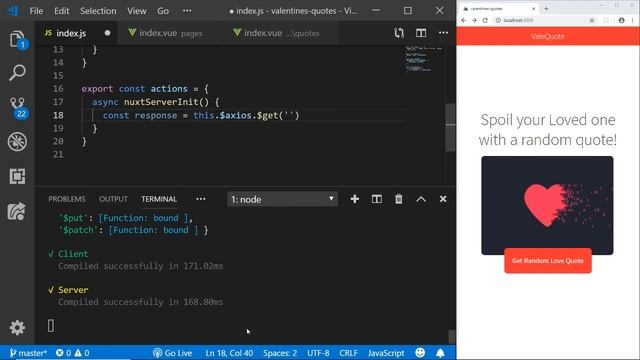Open the Manage gear menu
Screen dimensions: 640x360
tap(17, 328)
